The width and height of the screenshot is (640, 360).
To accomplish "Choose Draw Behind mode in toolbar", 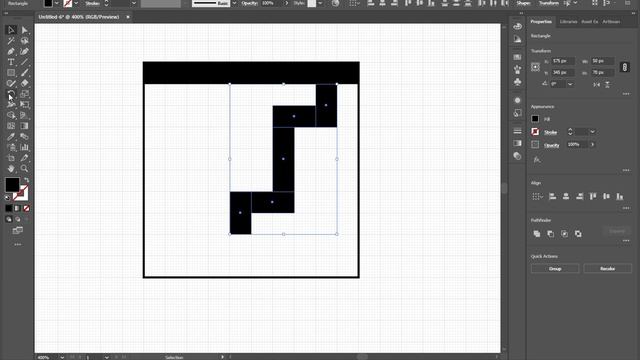I will click(x=18, y=219).
